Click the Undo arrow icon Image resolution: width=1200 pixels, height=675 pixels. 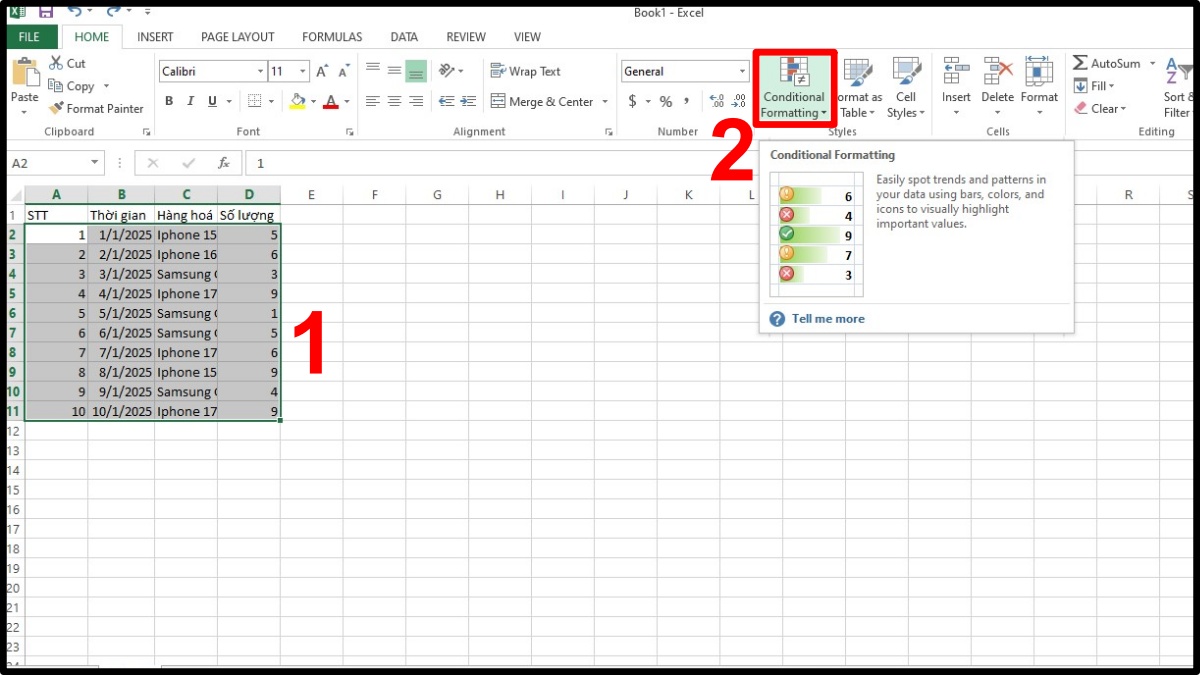[x=76, y=12]
